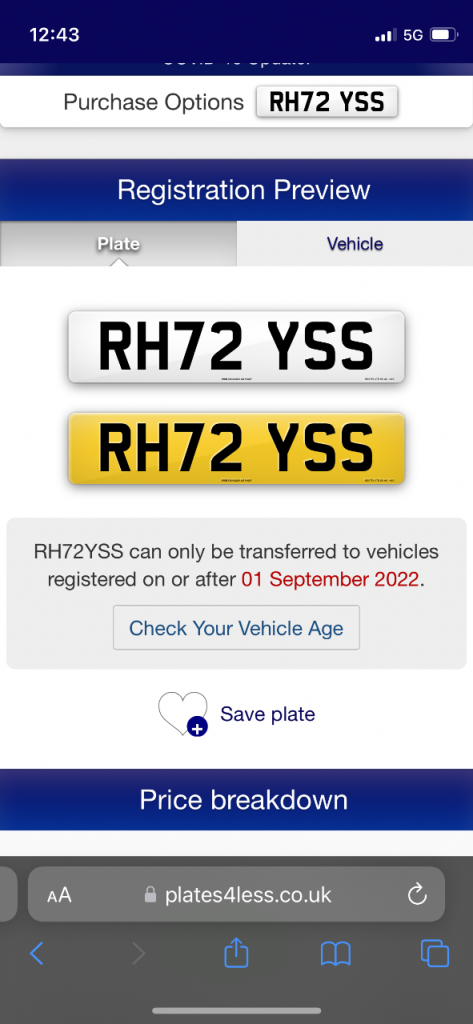Open the Safari tabs overview icon
The image size is (473, 1024).
(x=435, y=953)
